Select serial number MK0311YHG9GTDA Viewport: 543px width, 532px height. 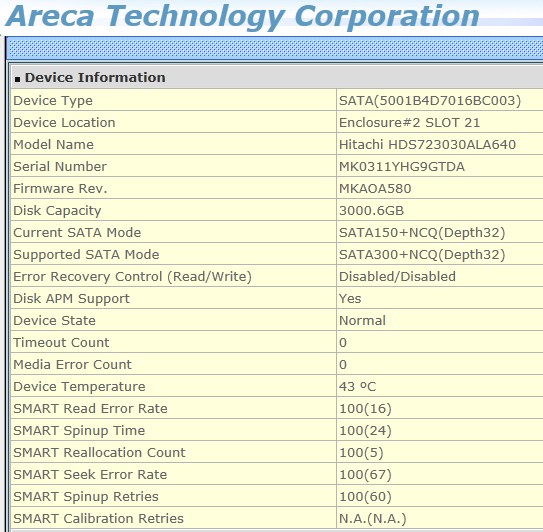point(402,167)
